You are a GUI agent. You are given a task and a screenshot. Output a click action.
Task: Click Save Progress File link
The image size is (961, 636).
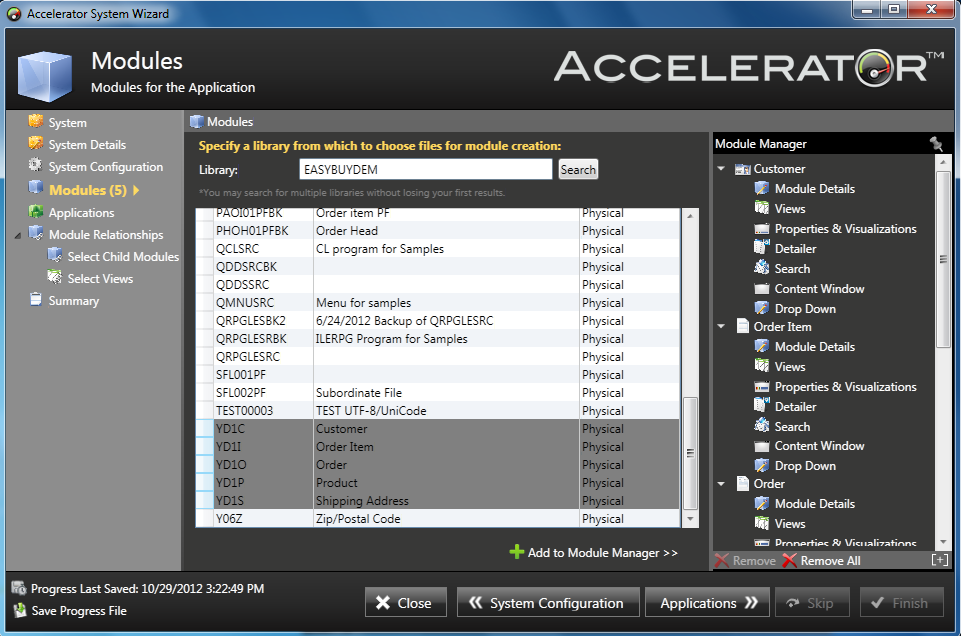79,611
